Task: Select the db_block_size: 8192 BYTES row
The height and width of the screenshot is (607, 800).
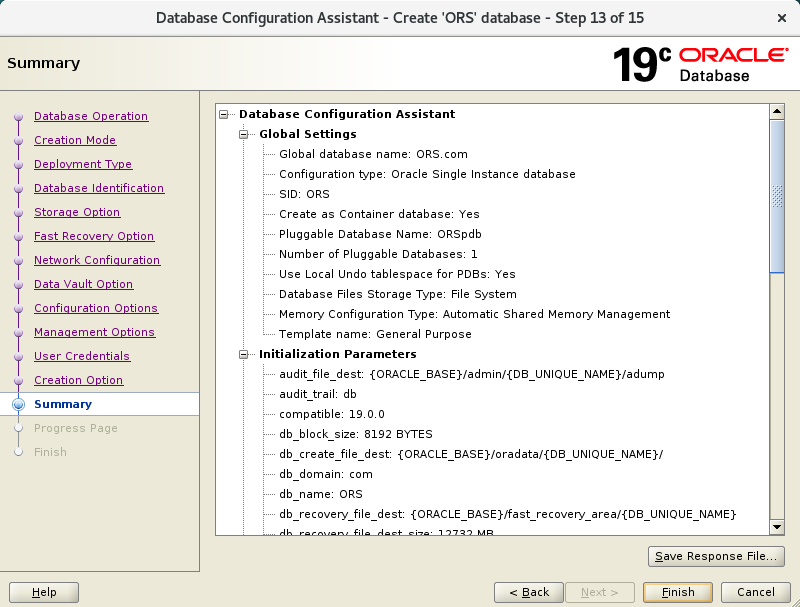Action: [x=356, y=434]
